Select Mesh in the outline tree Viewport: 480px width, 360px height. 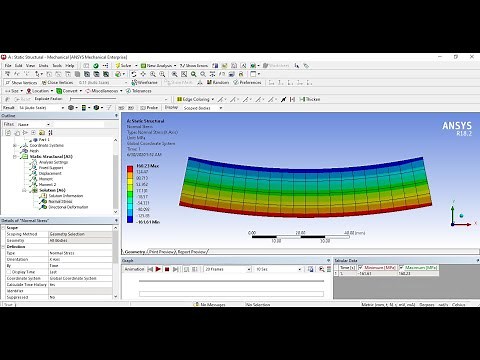[x=34, y=151]
